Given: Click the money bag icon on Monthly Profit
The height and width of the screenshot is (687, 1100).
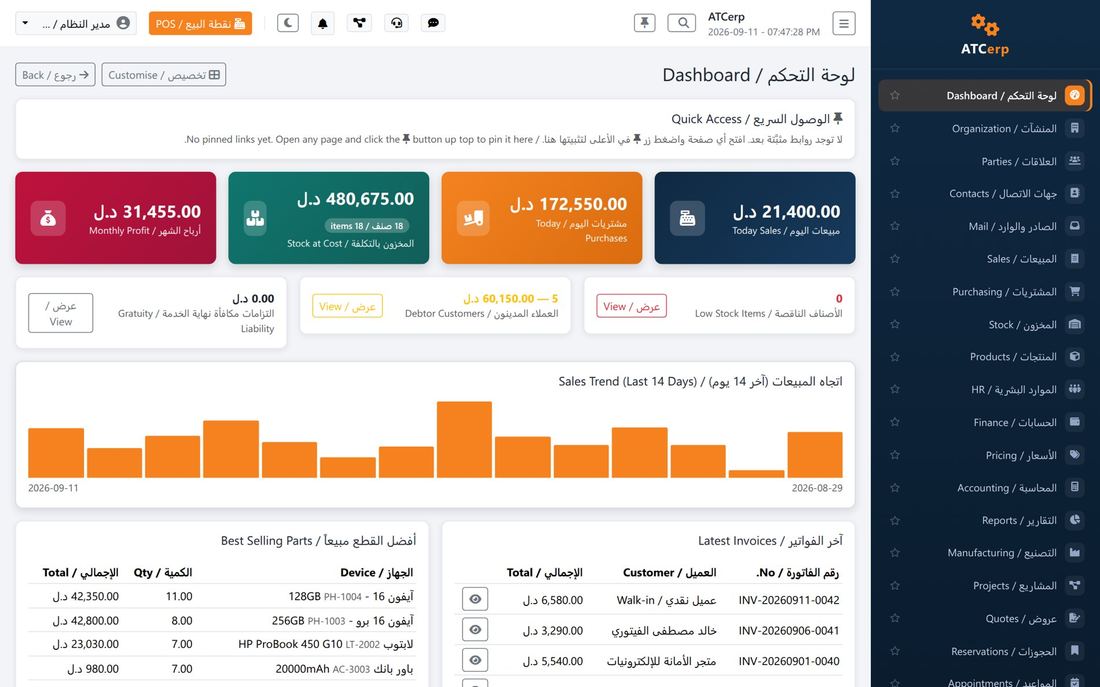Looking at the screenshot, I should [48, 218].
